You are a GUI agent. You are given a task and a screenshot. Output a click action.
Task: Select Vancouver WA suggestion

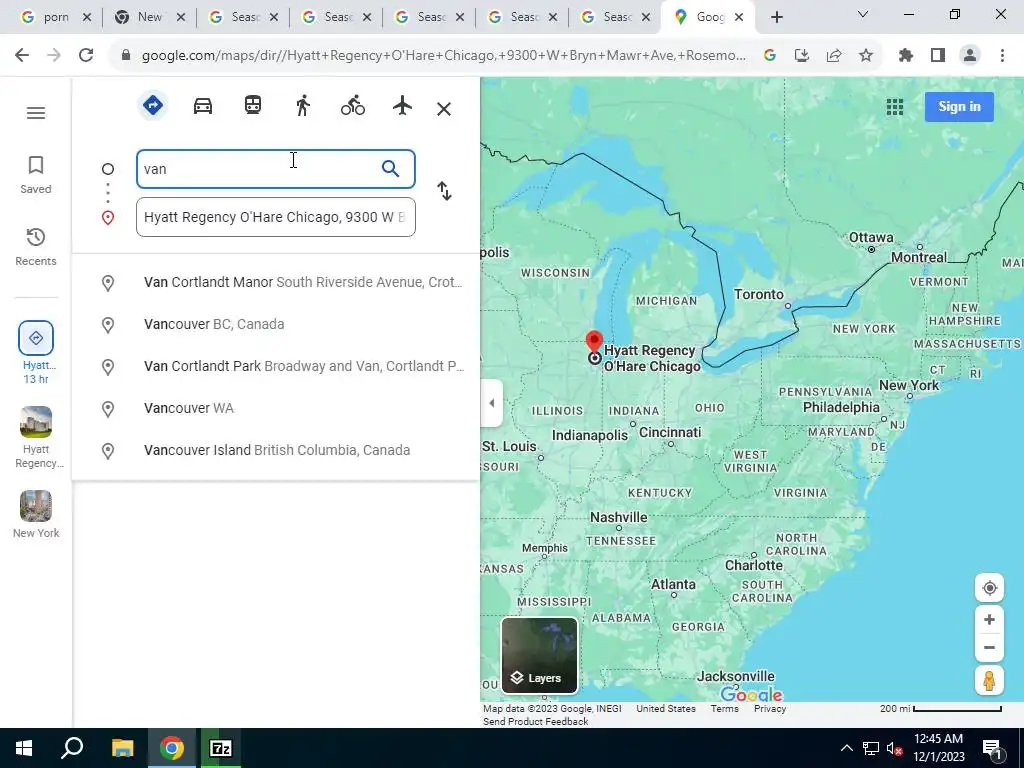tap(276, 408)
